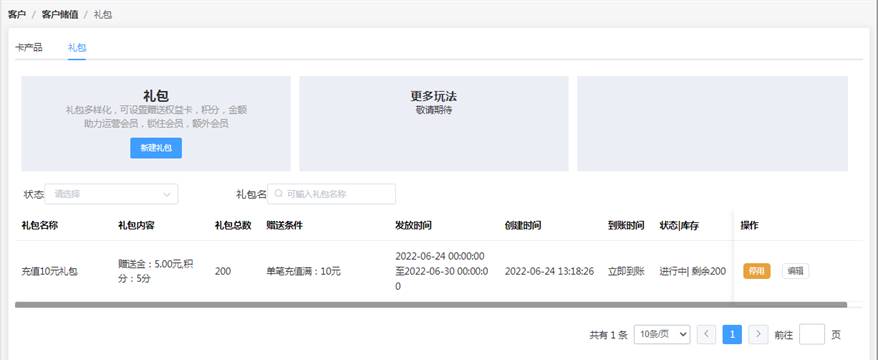Click the 发放时间 date range cell
The height and width of the screenshot is (360, 878).
(x=442, y=271)
